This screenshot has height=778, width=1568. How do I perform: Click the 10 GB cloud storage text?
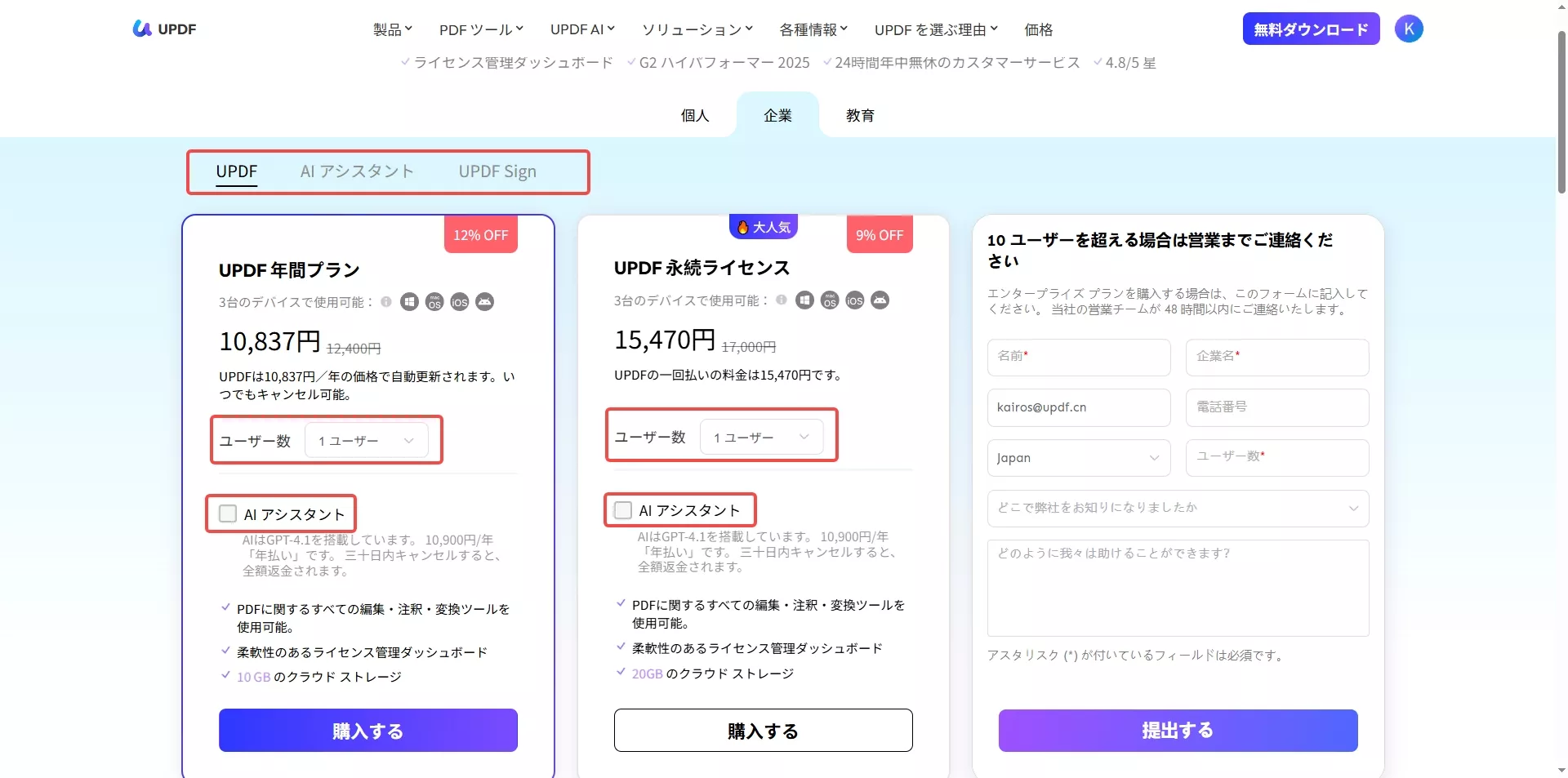319,677
